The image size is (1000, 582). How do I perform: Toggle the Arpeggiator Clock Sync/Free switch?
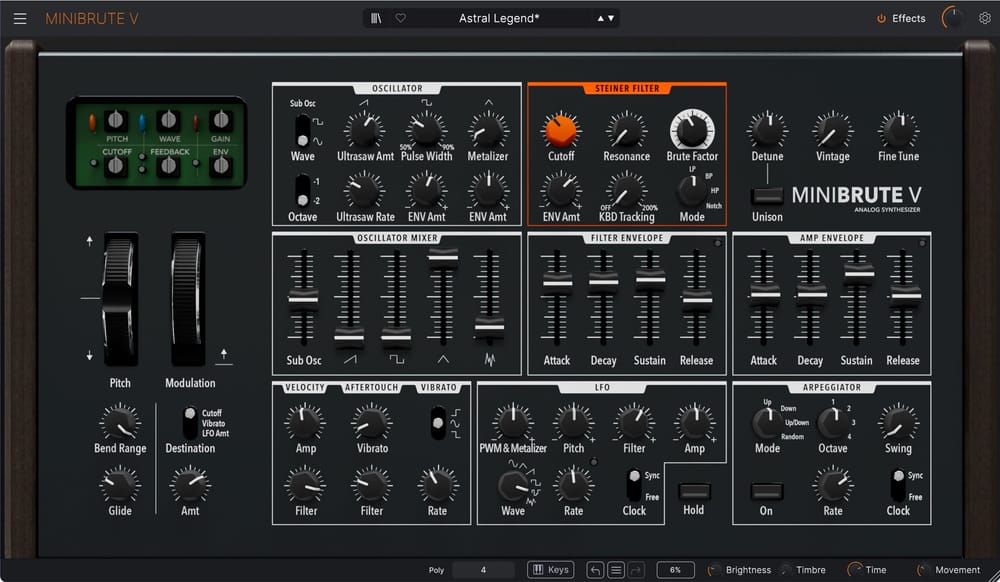click(898, 486)
